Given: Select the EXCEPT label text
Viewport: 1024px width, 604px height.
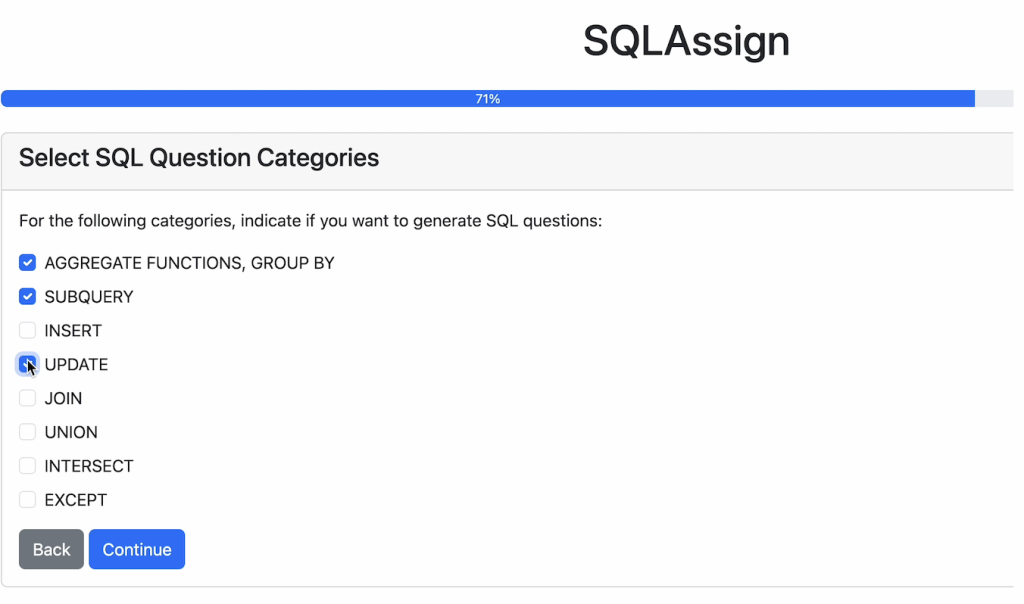Looking at the screenshot, I should [x=76, y=499].
